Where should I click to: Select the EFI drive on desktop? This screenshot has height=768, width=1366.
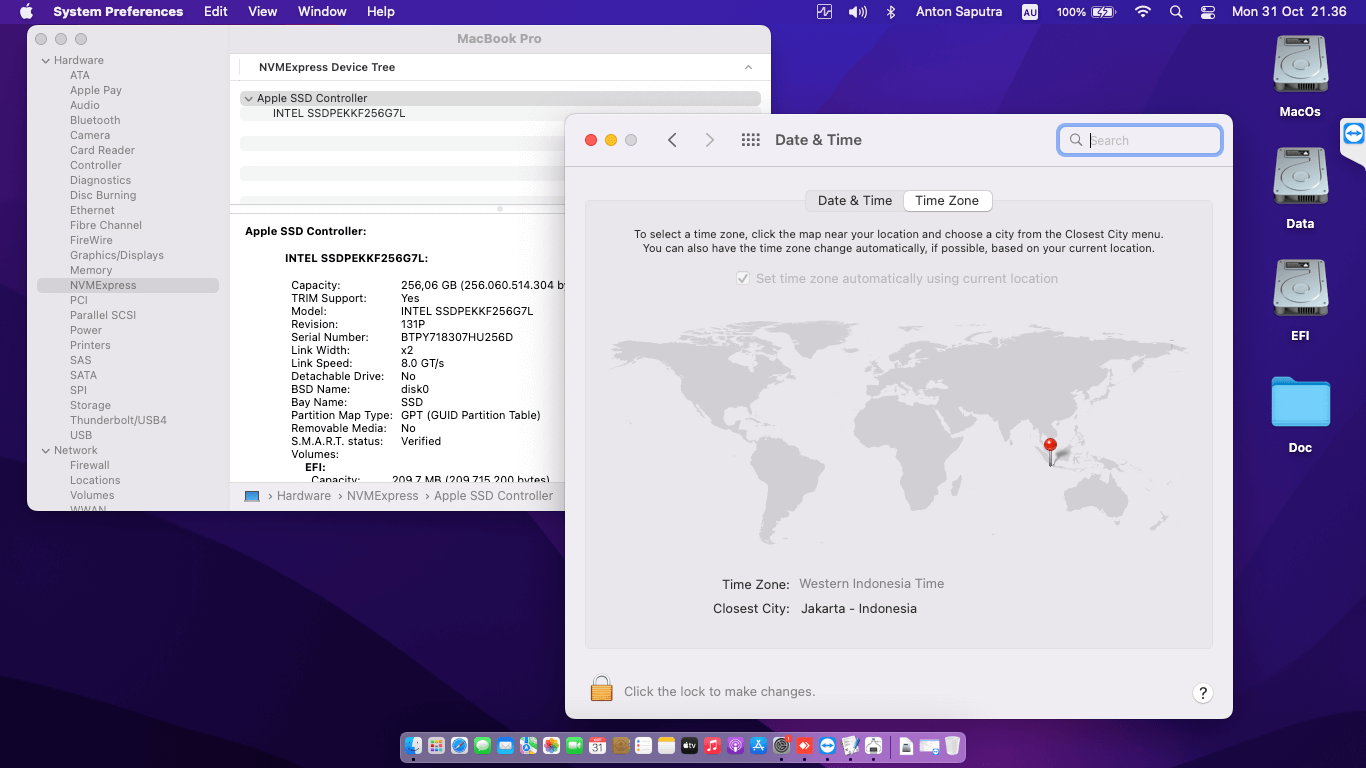coord(1300,300)
